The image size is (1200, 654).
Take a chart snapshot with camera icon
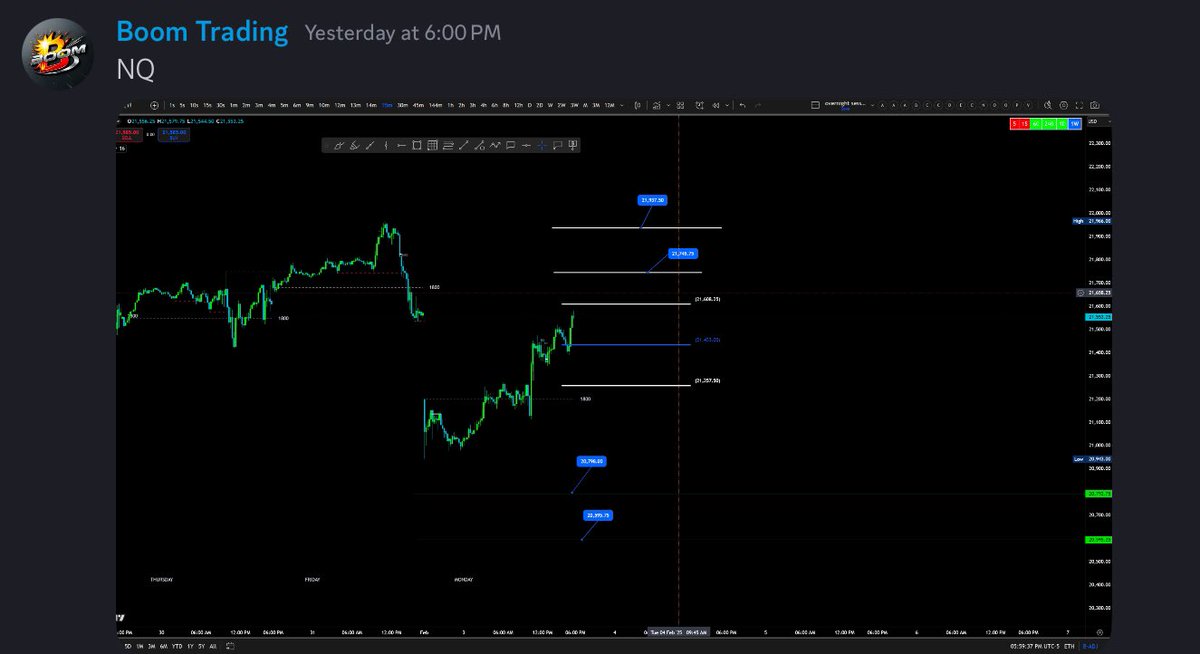coord(1094,104)
